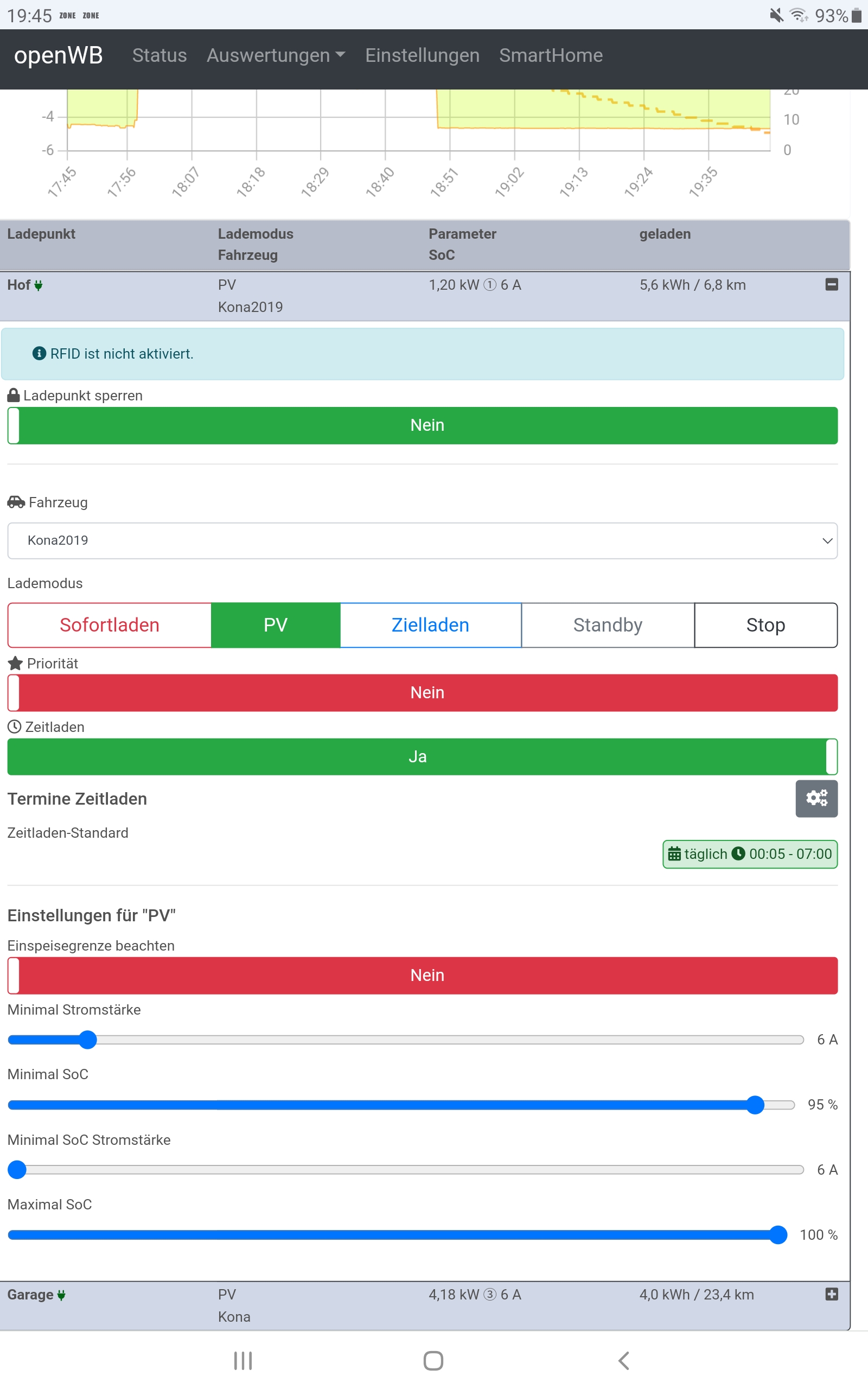Open the Auswertungen dropdown menu
The width and height of the screenshot is (868, 1389).
pos(276,55)
